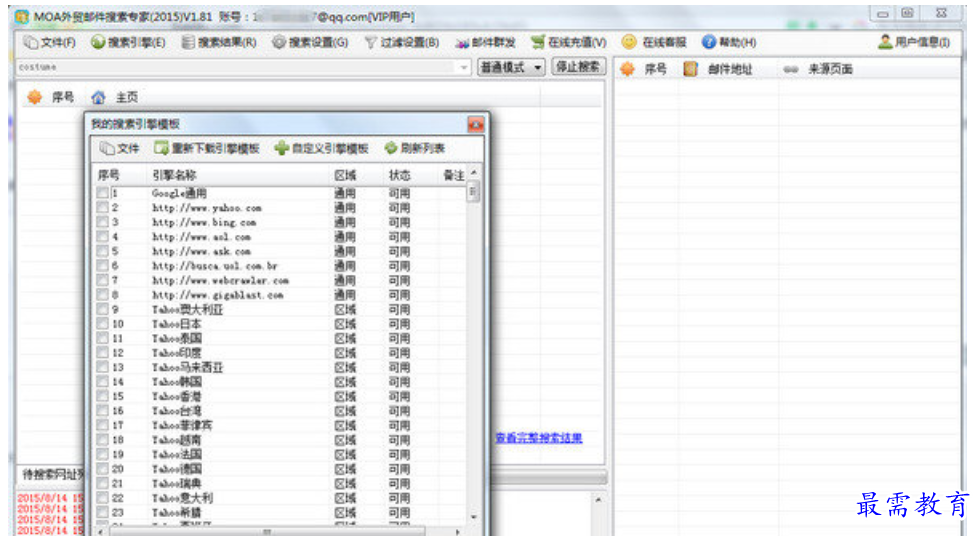Viewport: 978px width, 536px height.
Task: Open the 搜索设置(G) menu
Action: pos(310,42)
